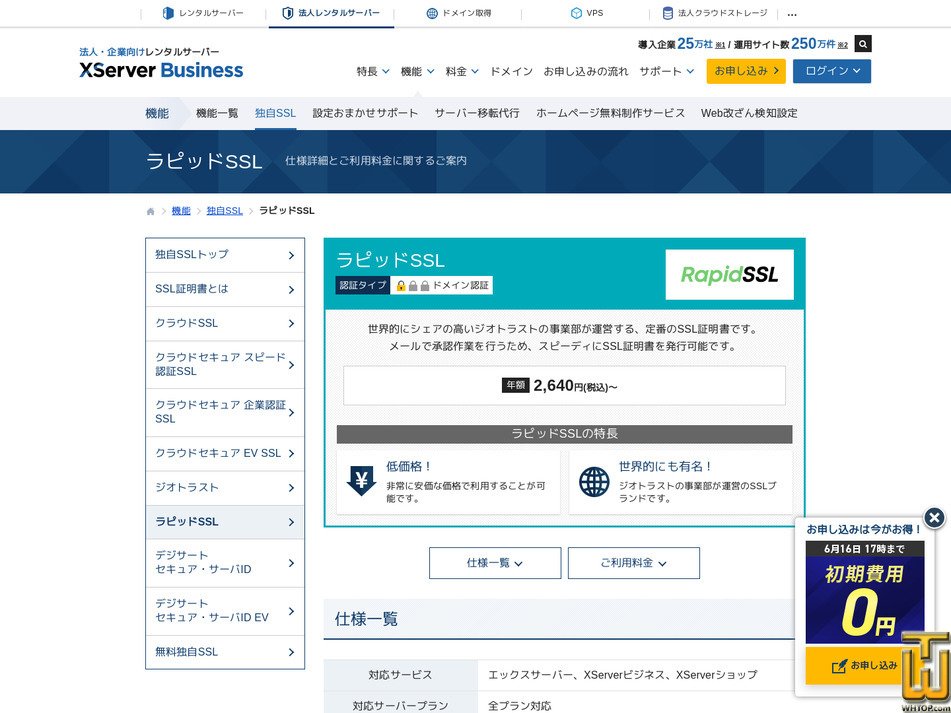951x713 pixels.
Task: Click the domain globe icon in top bar
Action: [432, 13]
